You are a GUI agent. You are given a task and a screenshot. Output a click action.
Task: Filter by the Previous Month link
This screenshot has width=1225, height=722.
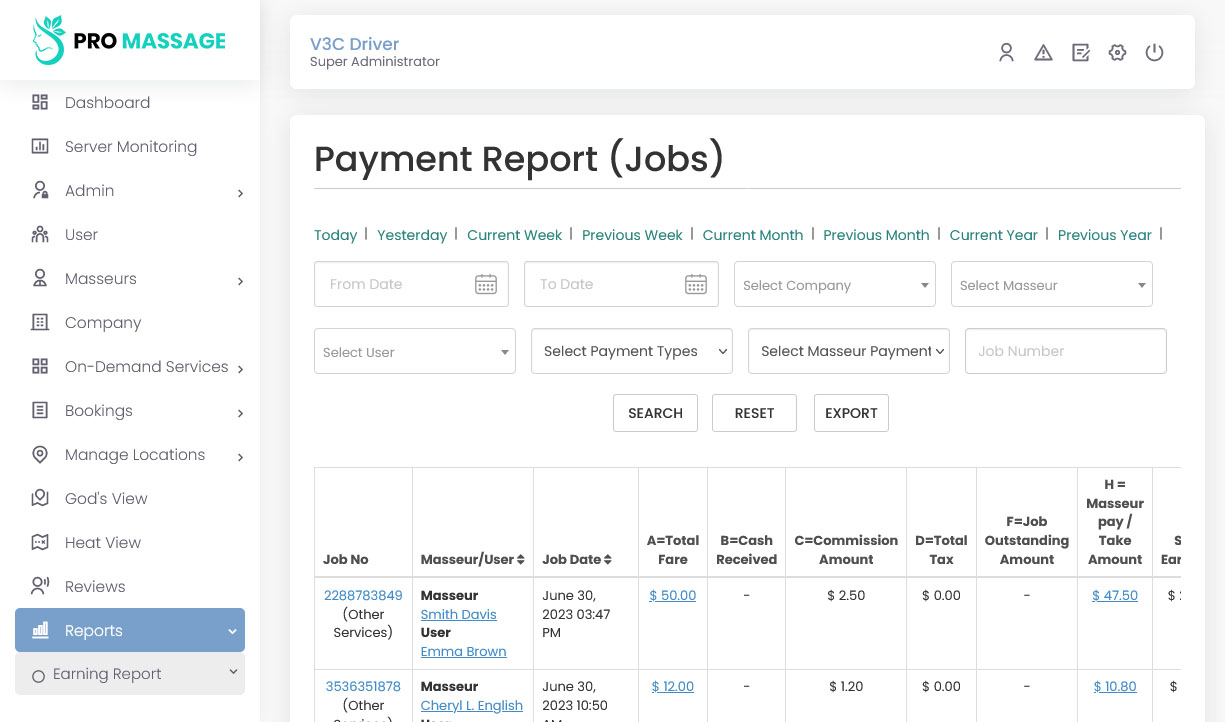pos(876,235)
